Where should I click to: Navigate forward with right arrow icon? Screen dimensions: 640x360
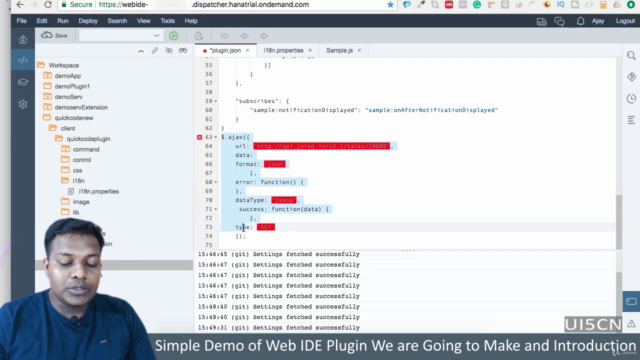tap(264, 36)
